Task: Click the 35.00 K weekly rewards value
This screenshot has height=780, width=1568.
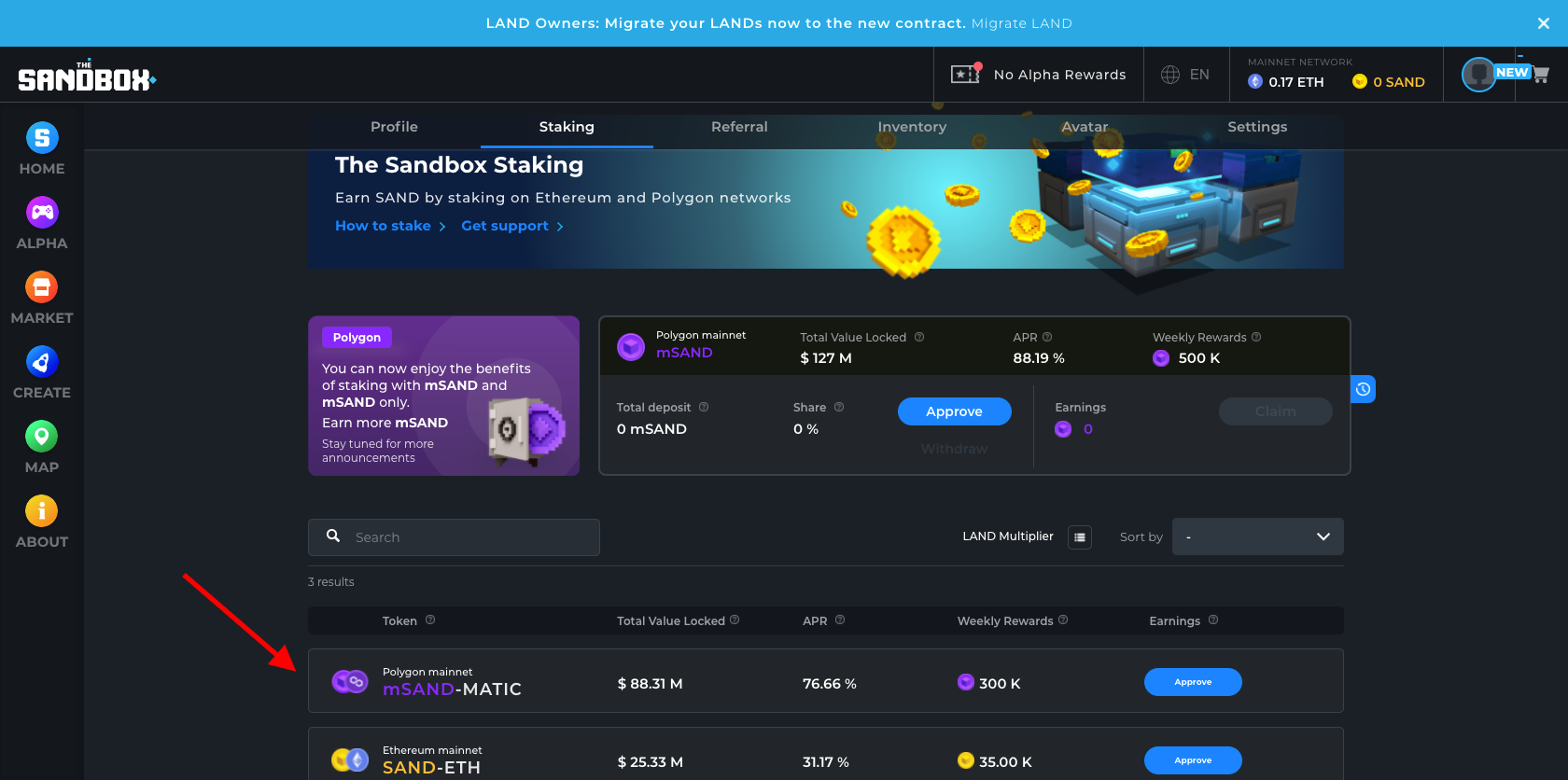Action: point(1005,762)
